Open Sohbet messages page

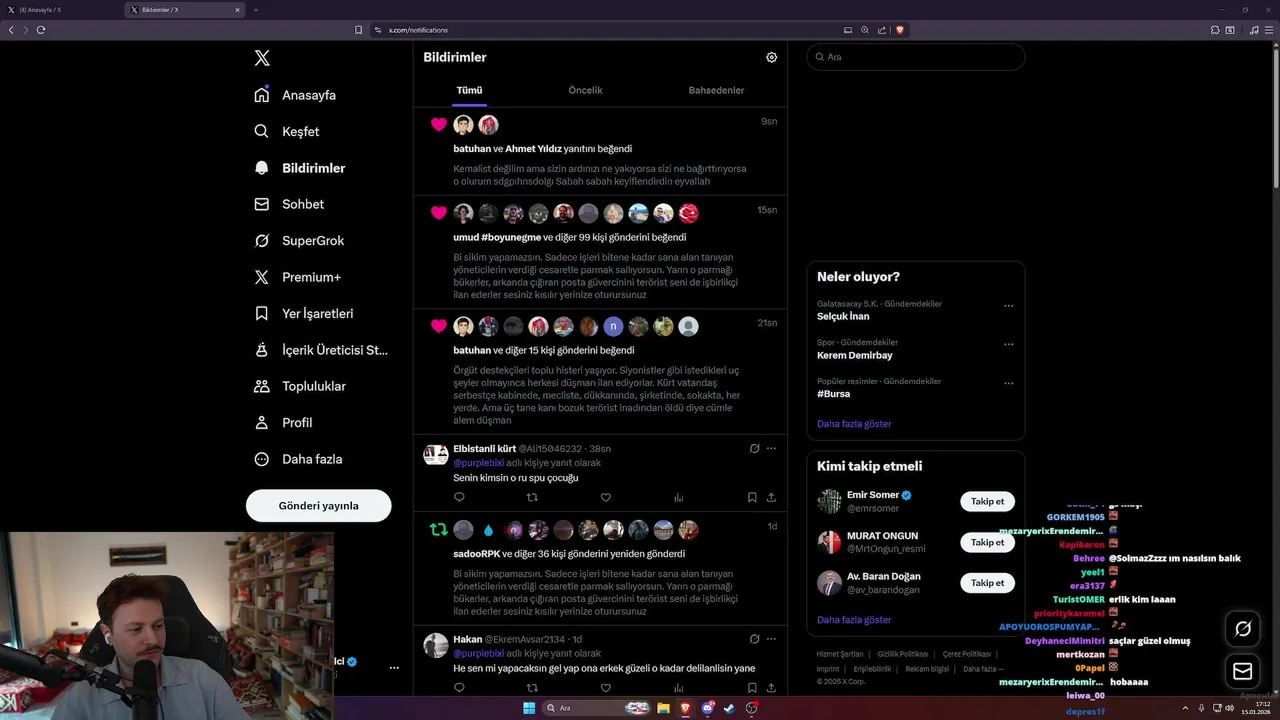tap(289, 204)
